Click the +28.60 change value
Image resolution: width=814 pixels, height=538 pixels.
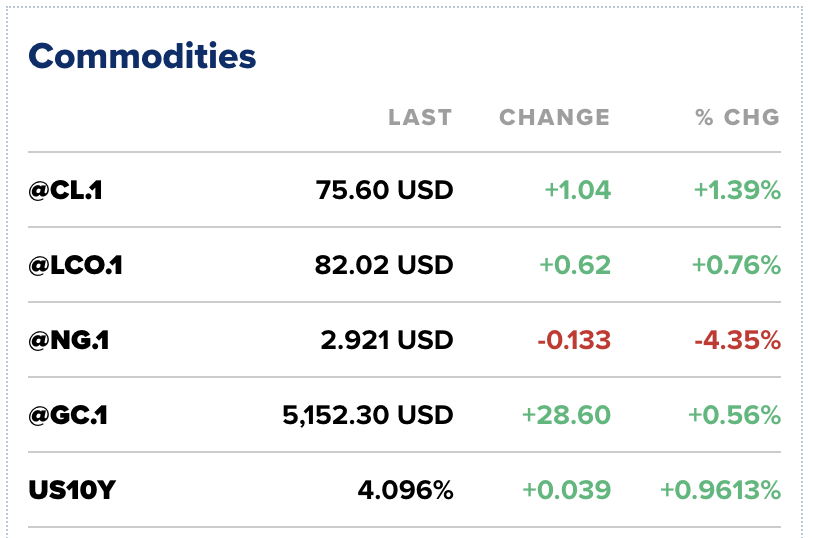(x=566, y=415)
